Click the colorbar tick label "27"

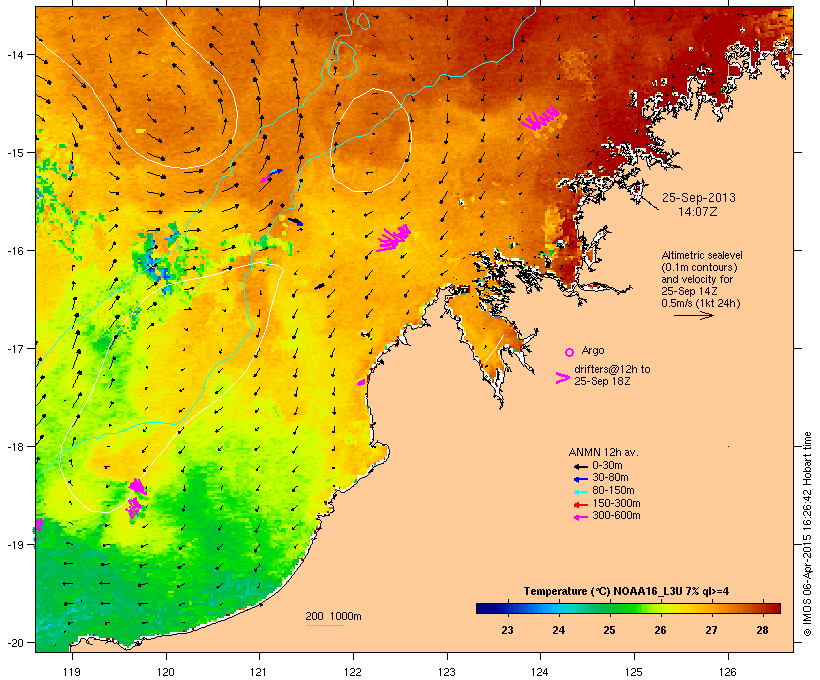coord(711,630)
